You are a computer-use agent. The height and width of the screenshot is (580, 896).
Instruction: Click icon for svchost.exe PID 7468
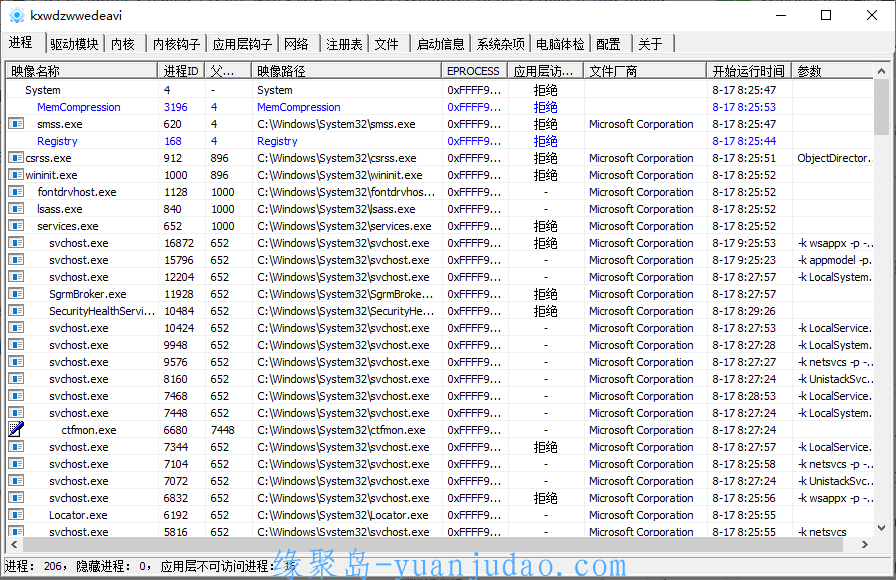coord(16,395)
